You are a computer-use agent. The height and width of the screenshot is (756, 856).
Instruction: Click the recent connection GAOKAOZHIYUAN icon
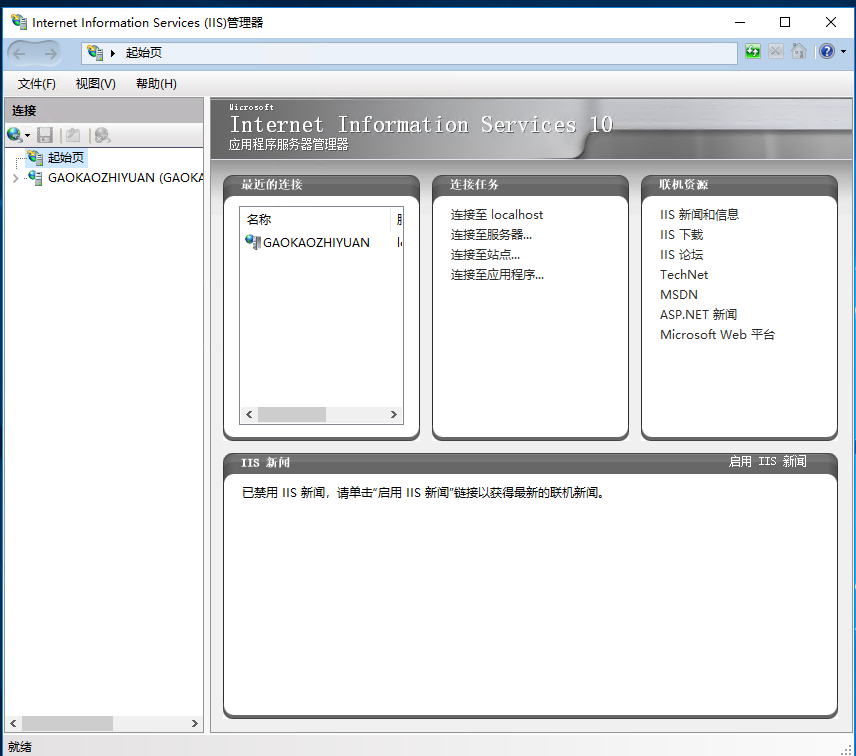[x=253, y=242]
